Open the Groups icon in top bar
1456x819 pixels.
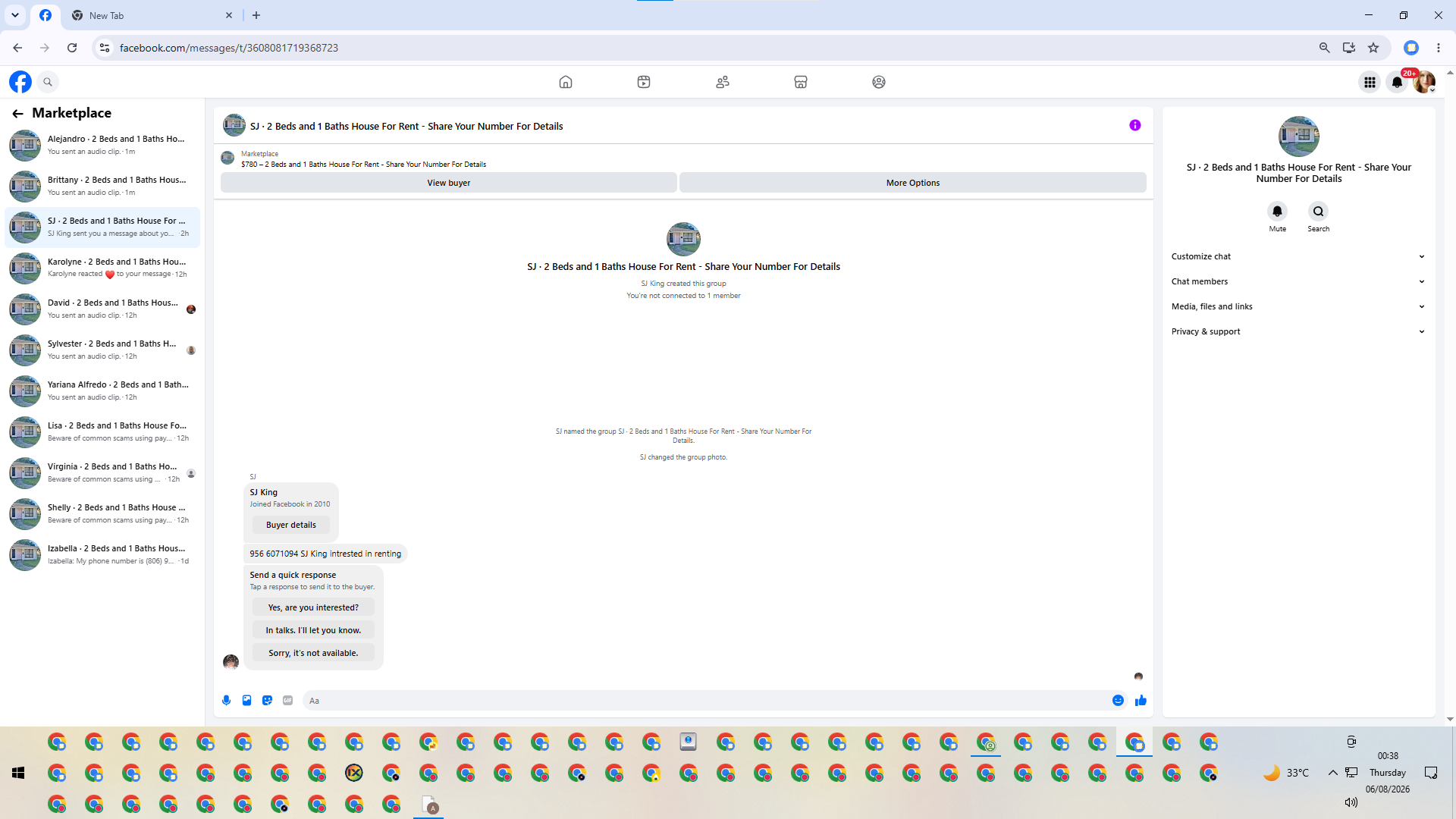pyautogui.click(x=879, y=82)
